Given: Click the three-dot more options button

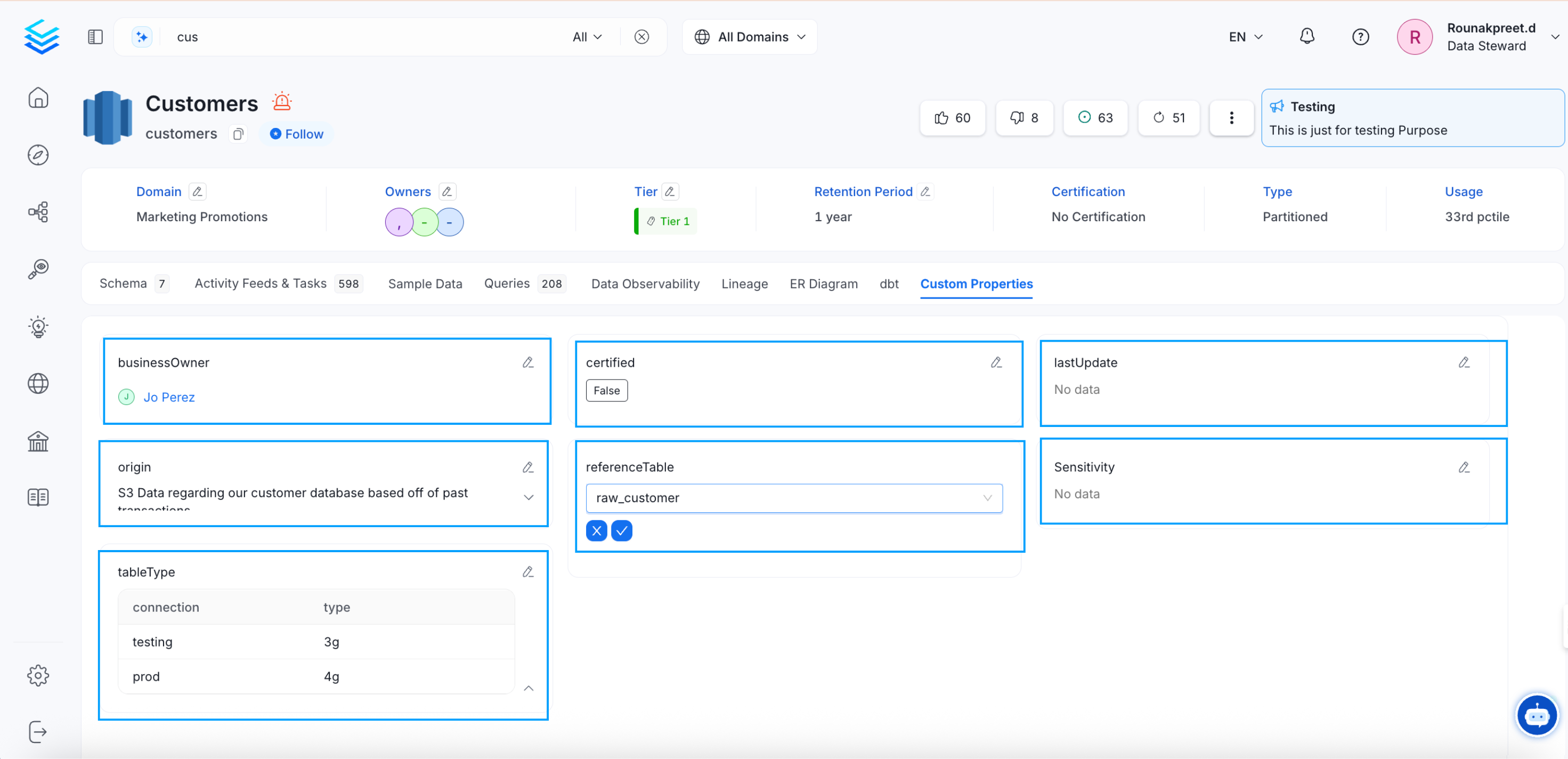Looking at the screenshot, I should (x=1231, y=118).
